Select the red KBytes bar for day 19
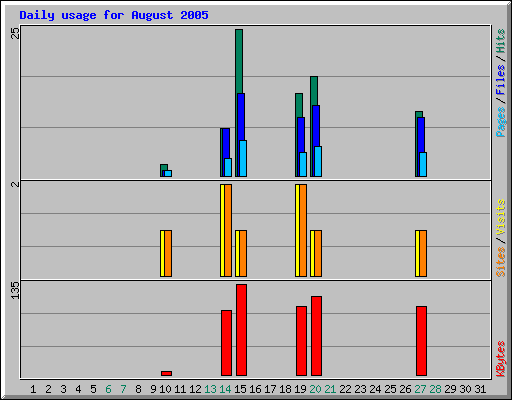512x400 pixels. coord(301,341)
